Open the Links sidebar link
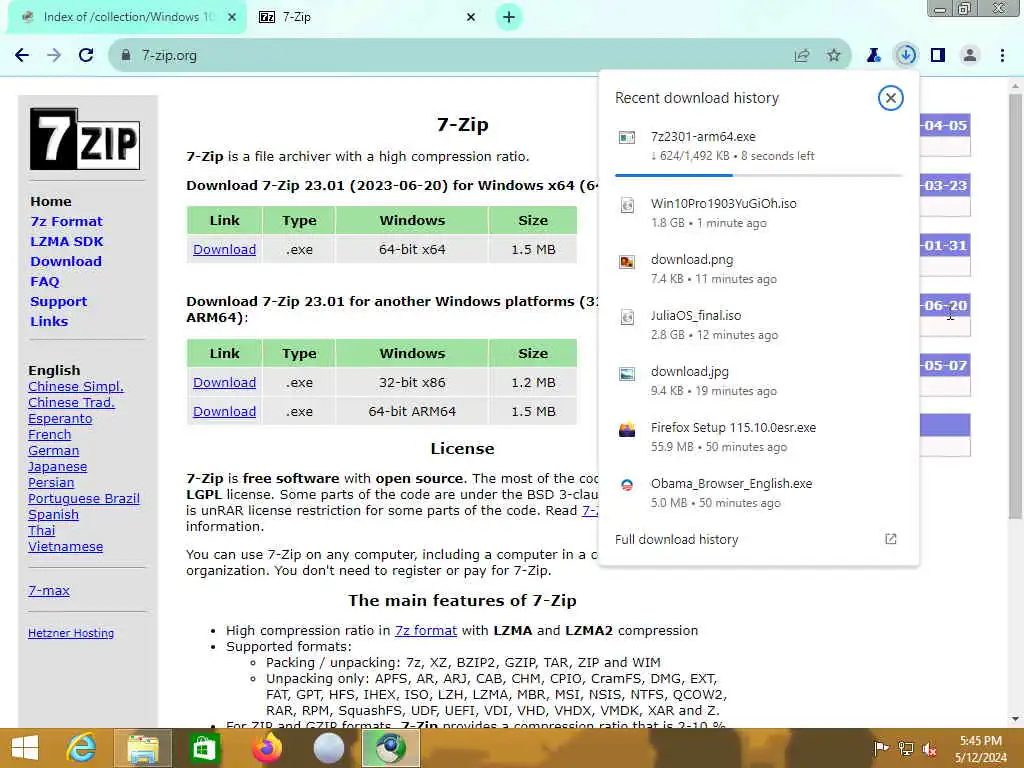This screenshot has width=1024, height=768. (49, 321)
